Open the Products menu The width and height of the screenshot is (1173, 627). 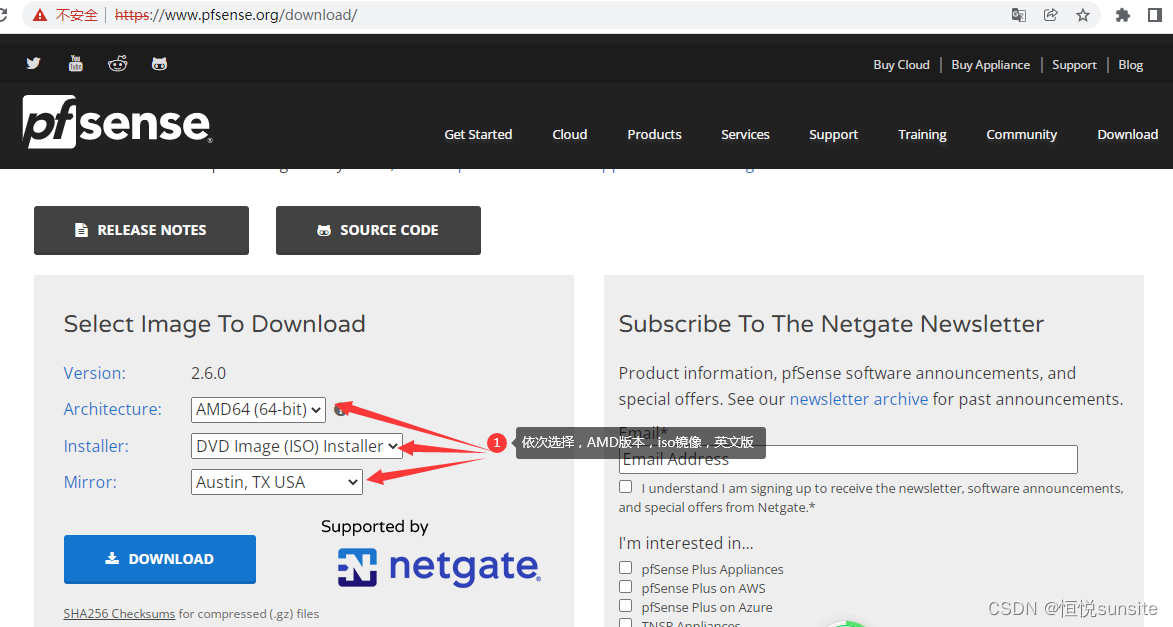tap(654, 135)
